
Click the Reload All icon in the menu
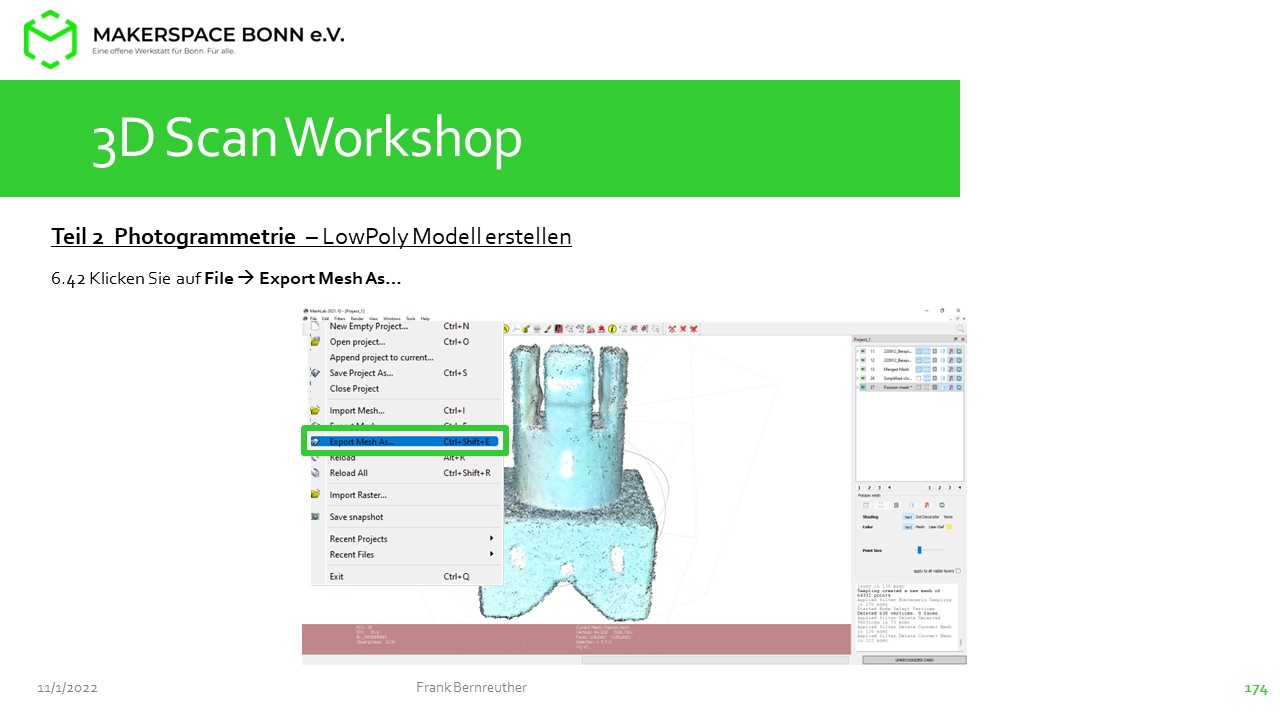[x=315, y=473]
